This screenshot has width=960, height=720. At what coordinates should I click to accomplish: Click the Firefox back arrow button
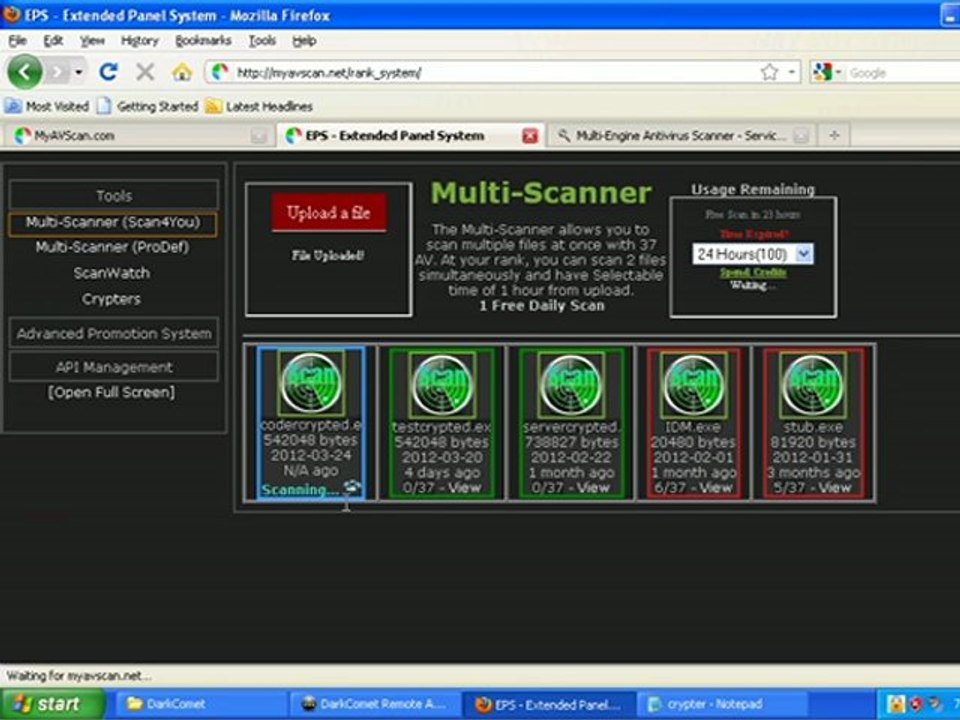24,72
